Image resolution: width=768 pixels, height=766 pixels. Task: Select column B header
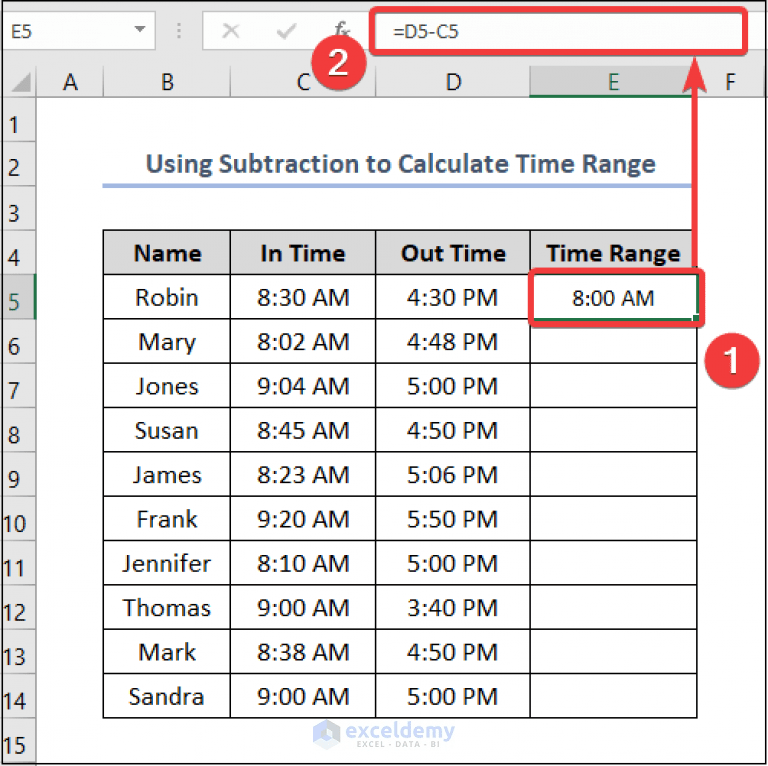(x=167, y=82)
